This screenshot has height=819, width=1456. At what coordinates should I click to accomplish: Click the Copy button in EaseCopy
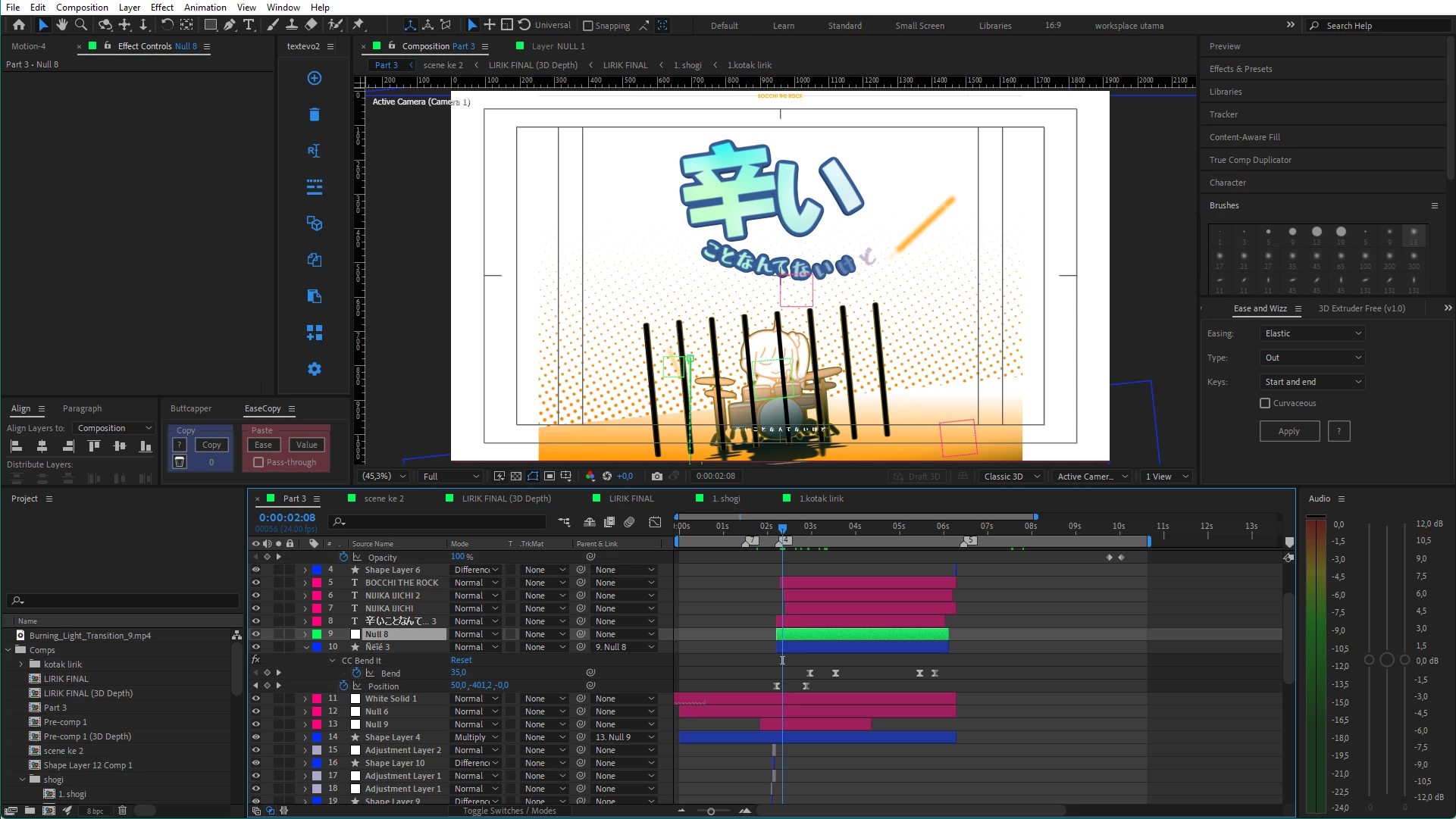pyautogui.click(x=211, y=445)
